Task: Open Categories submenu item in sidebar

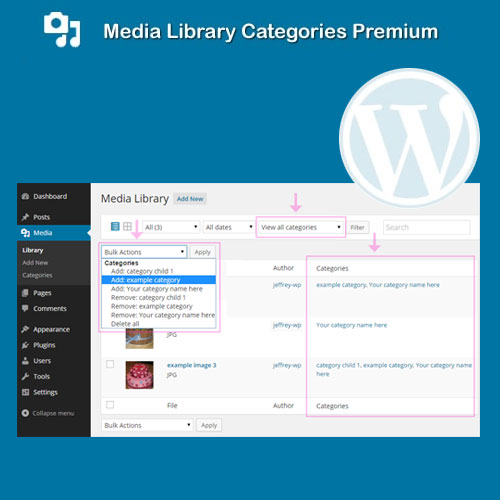Action: (x=37, y=275)
